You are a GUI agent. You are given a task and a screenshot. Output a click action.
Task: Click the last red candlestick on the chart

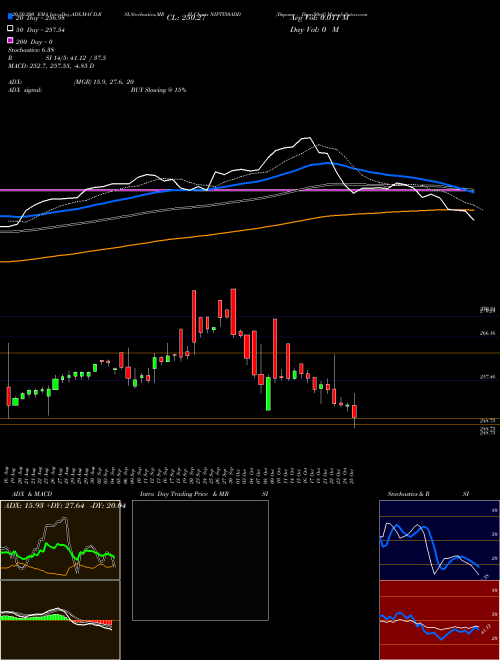coord(354,411)
